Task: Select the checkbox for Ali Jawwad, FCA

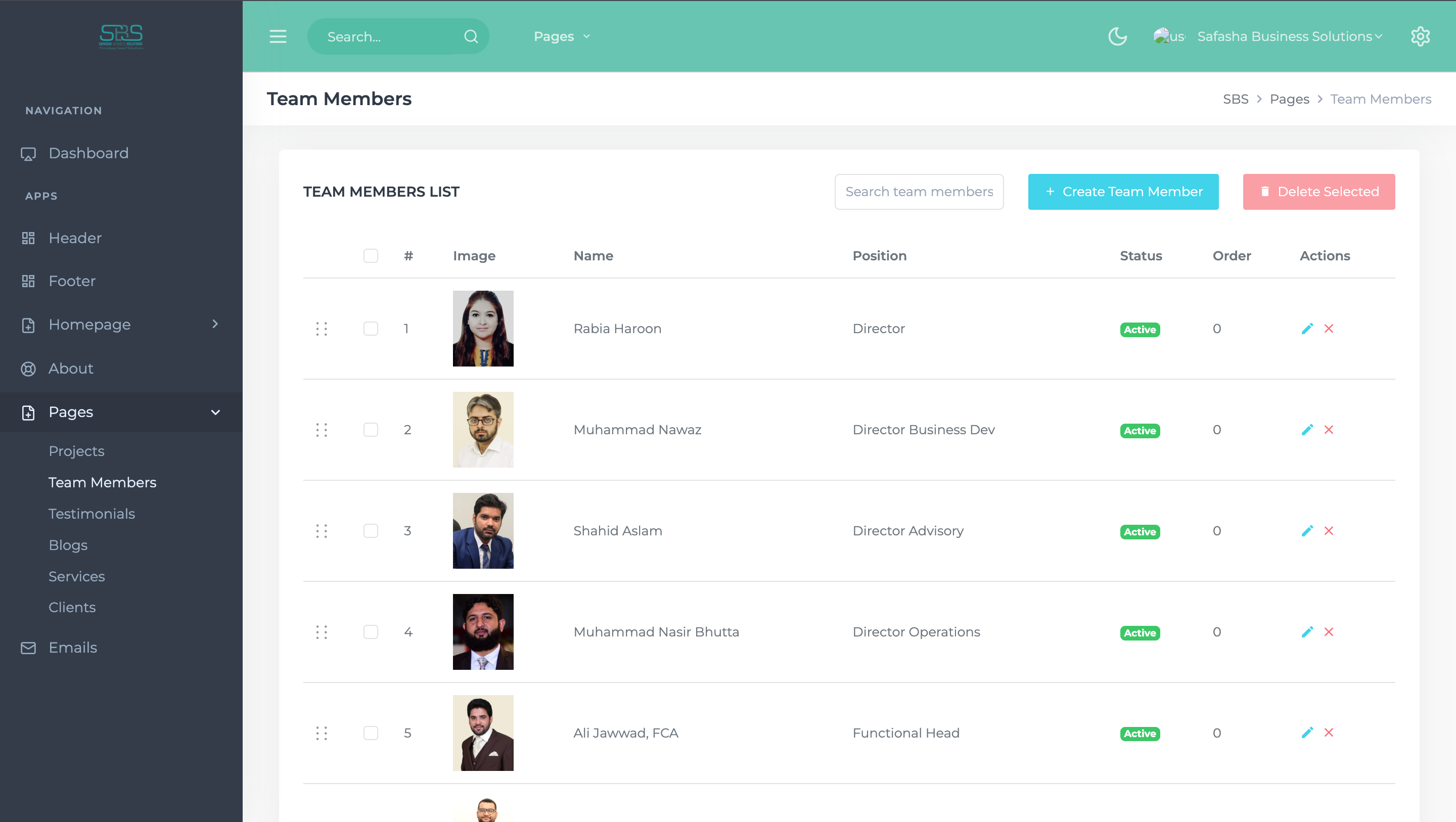Action: pyautogui.click(x=371, y=733)
